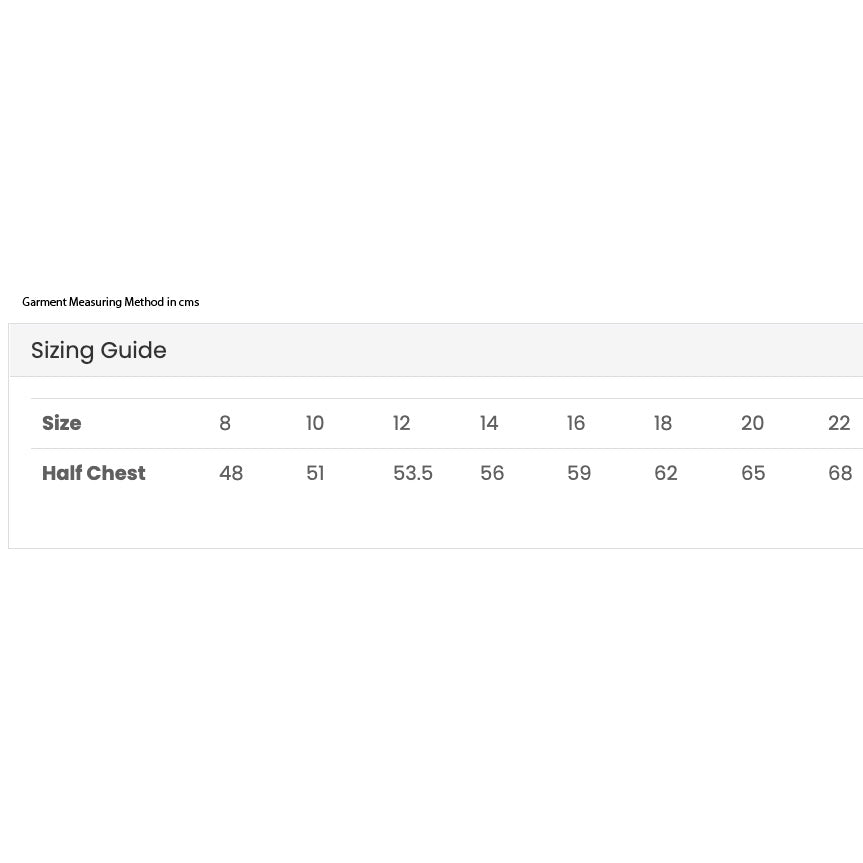Pick size 12 in the Size row

[x=402, y=423]
